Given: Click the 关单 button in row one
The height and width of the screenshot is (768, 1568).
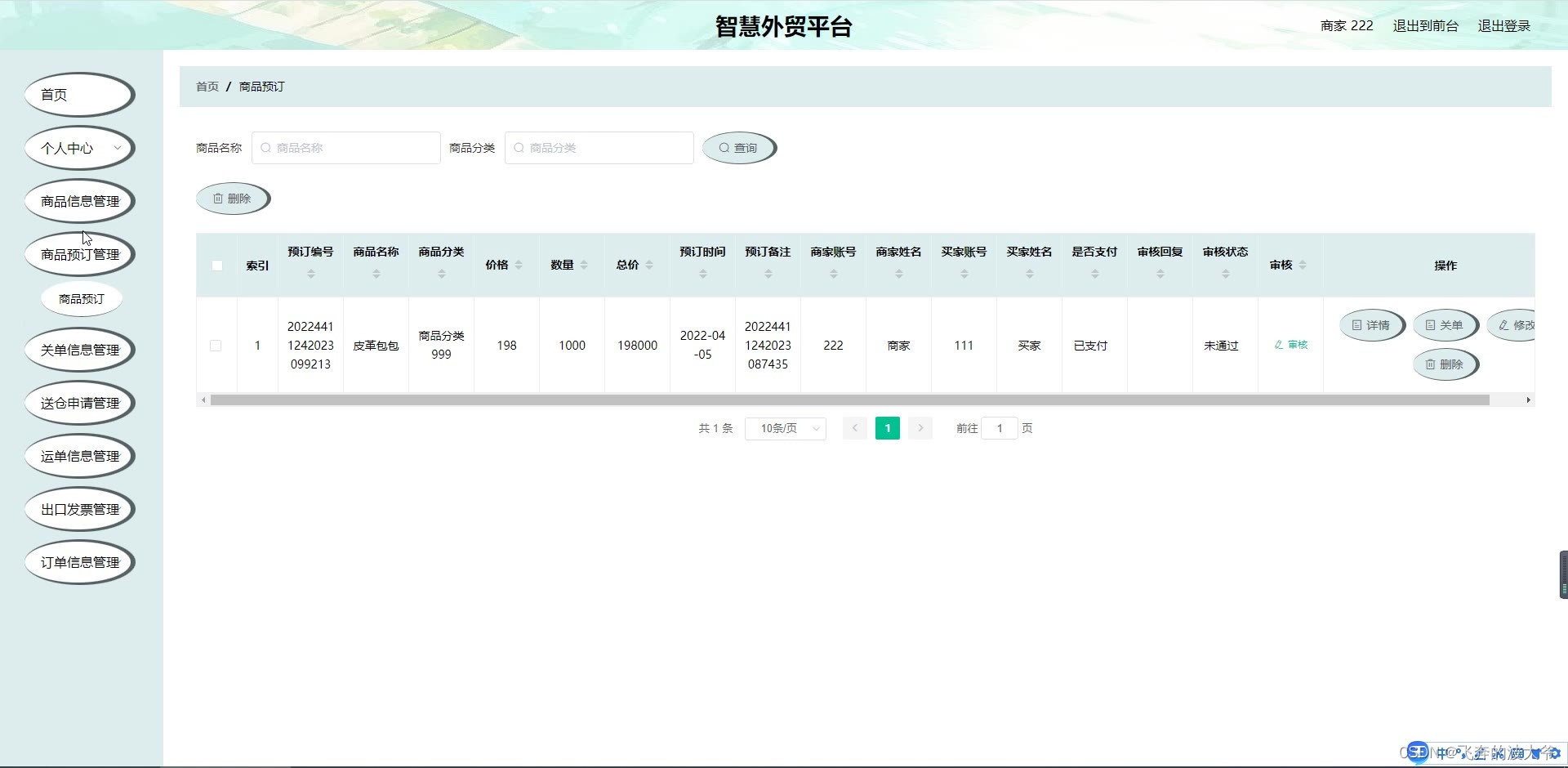Looking at the screenshot, I should pos(1444,325).
